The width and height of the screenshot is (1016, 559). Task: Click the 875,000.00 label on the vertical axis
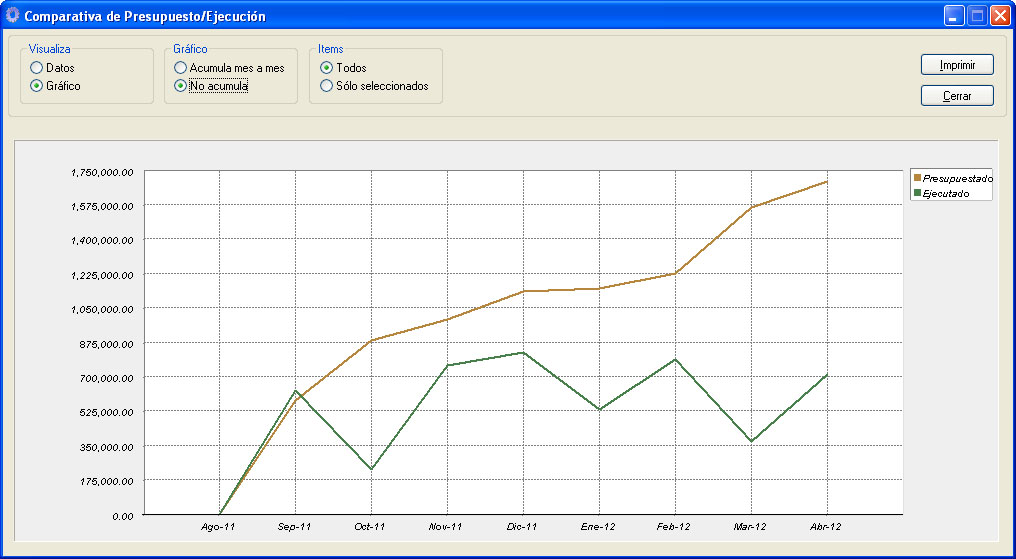point(102,343)
